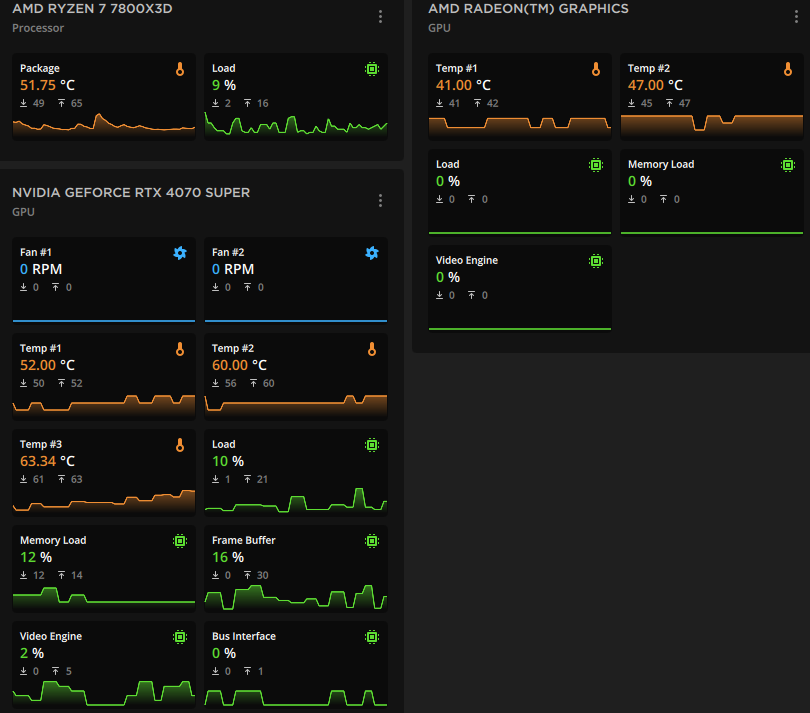Open the NVIDIA GeForce RTX 4070 Super menu
The width and height of the screenshot is (810, 713).
pyautogui.click(x=380, y=200)
